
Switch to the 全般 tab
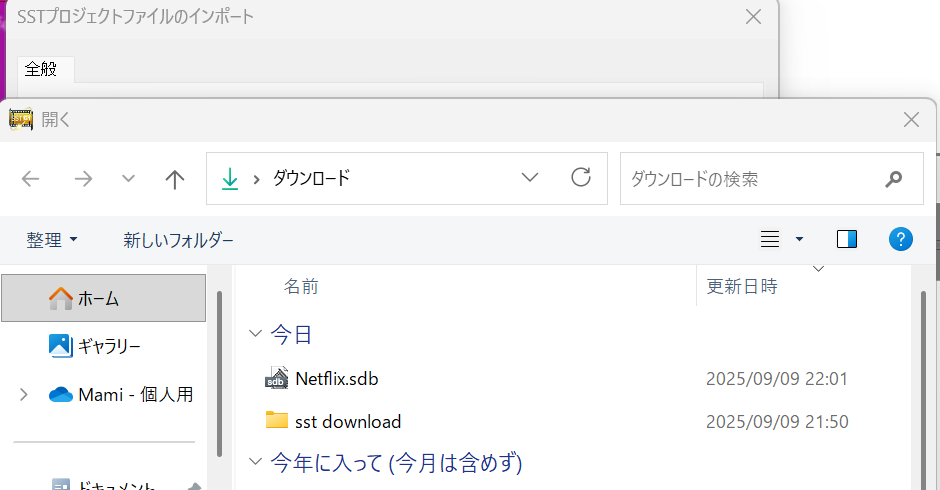[x=42, y=69]
